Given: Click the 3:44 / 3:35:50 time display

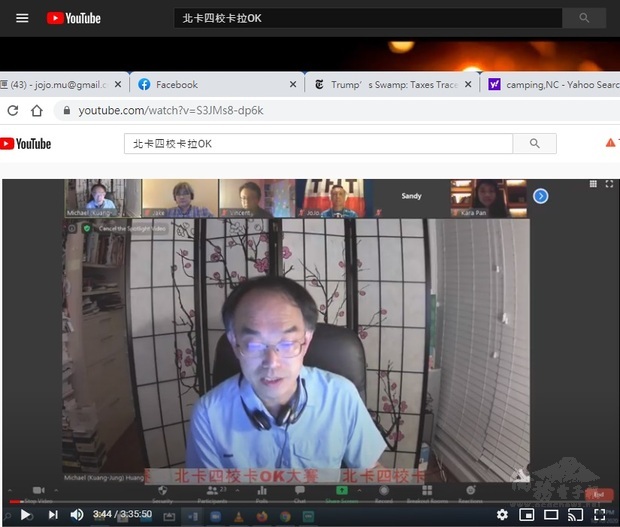Looking at the screenshot, I should (122, 514).
